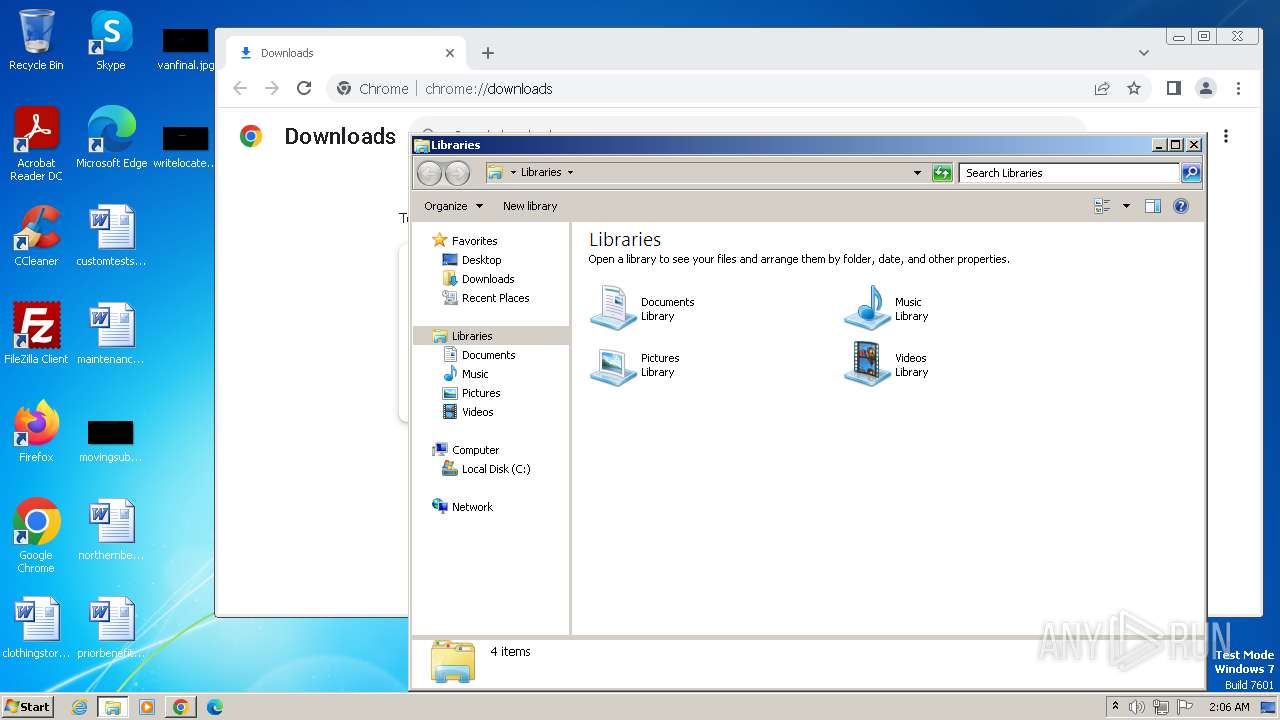Click Chrome tab search chevron
1280x720 pixels.
tap(1144, 53)
